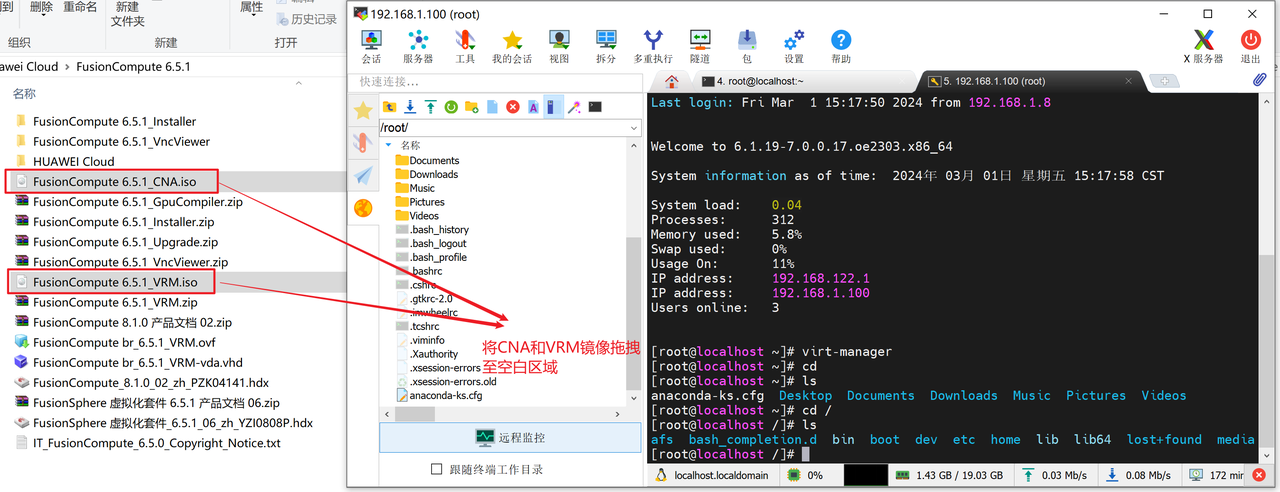Open 多重执行 MultiExec mode

click(652, 46)
